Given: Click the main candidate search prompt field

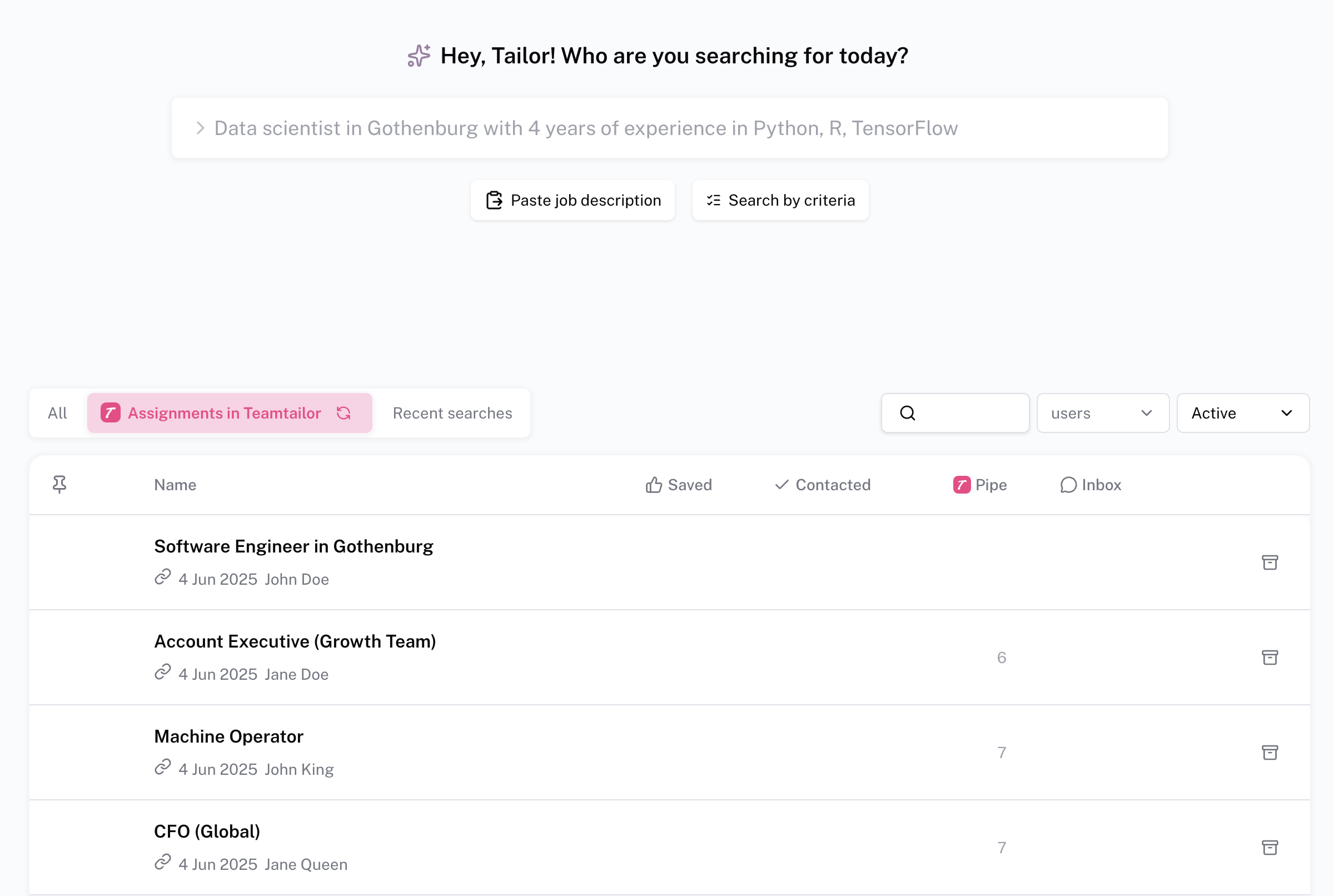Looking at the screenshot, I should (669, 128).
